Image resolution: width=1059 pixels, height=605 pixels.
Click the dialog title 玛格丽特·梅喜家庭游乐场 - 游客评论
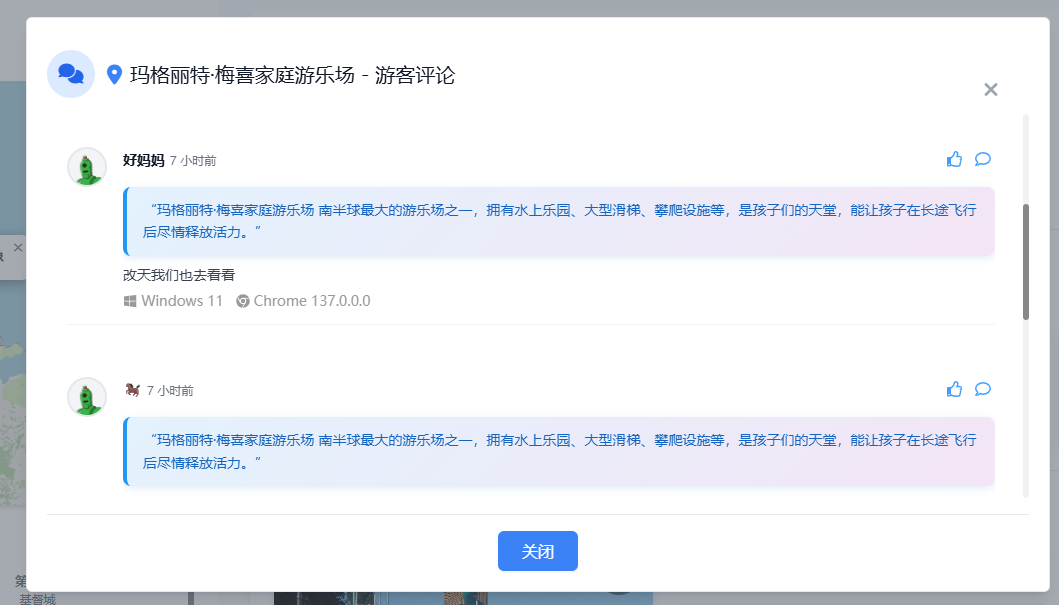point(292,75)
